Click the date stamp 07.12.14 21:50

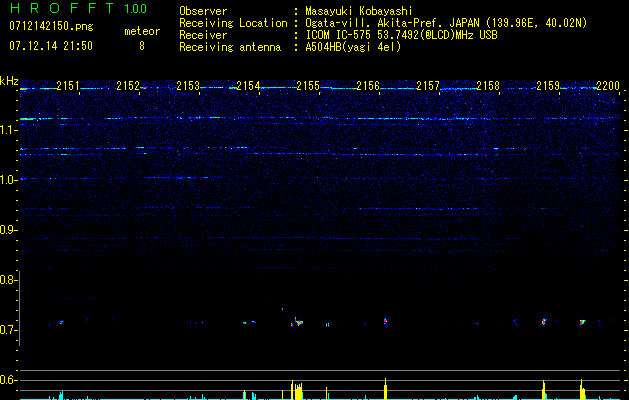tap(51, 46)
